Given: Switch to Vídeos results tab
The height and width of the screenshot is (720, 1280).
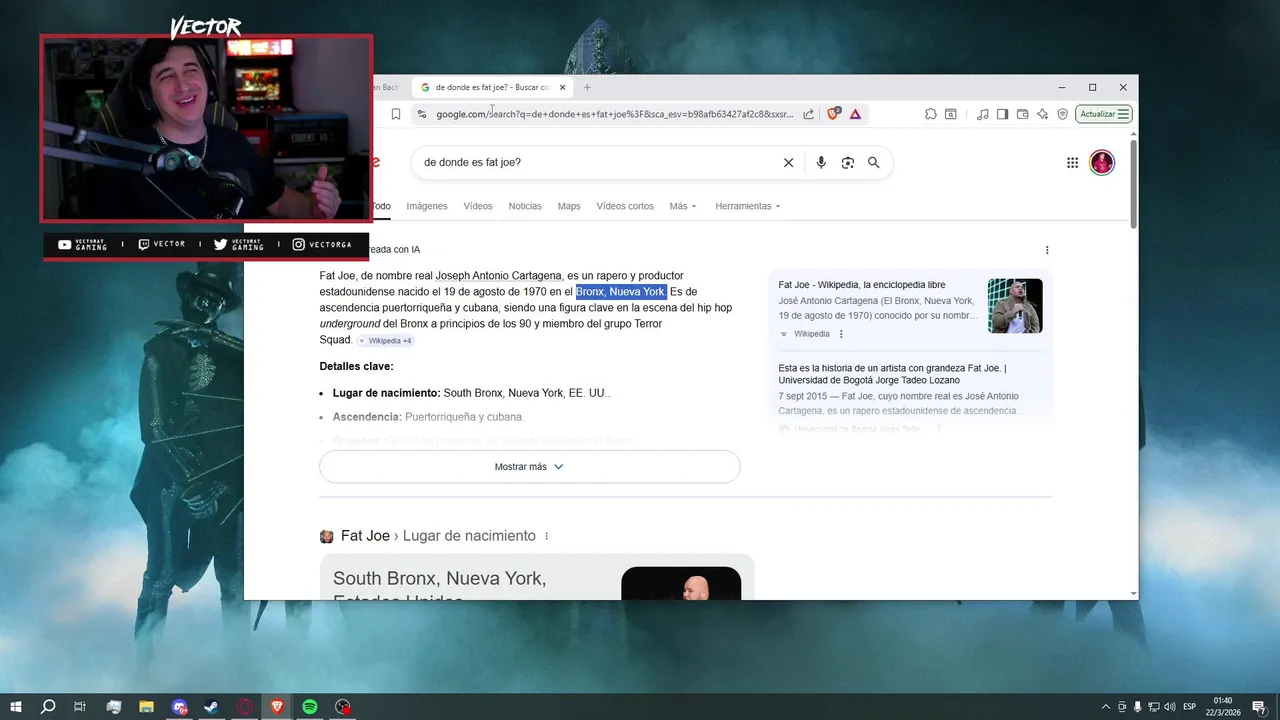Looking at the screenshot, I should pyautogui.click(x=478, y=206).
